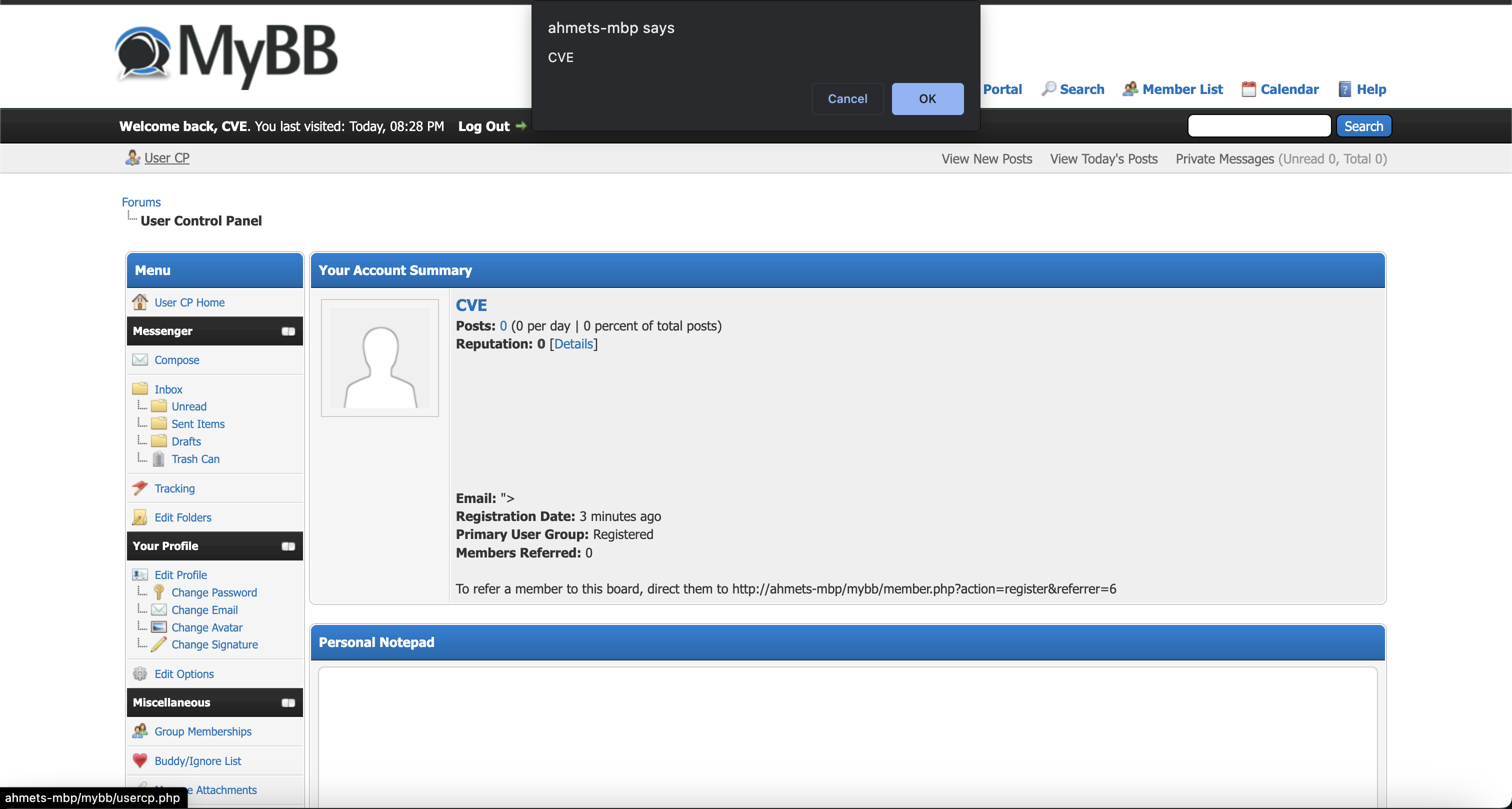The height and width of the screenshot is (809, 1512).
Task: Open Compose message link
Action: pos(176,360)
